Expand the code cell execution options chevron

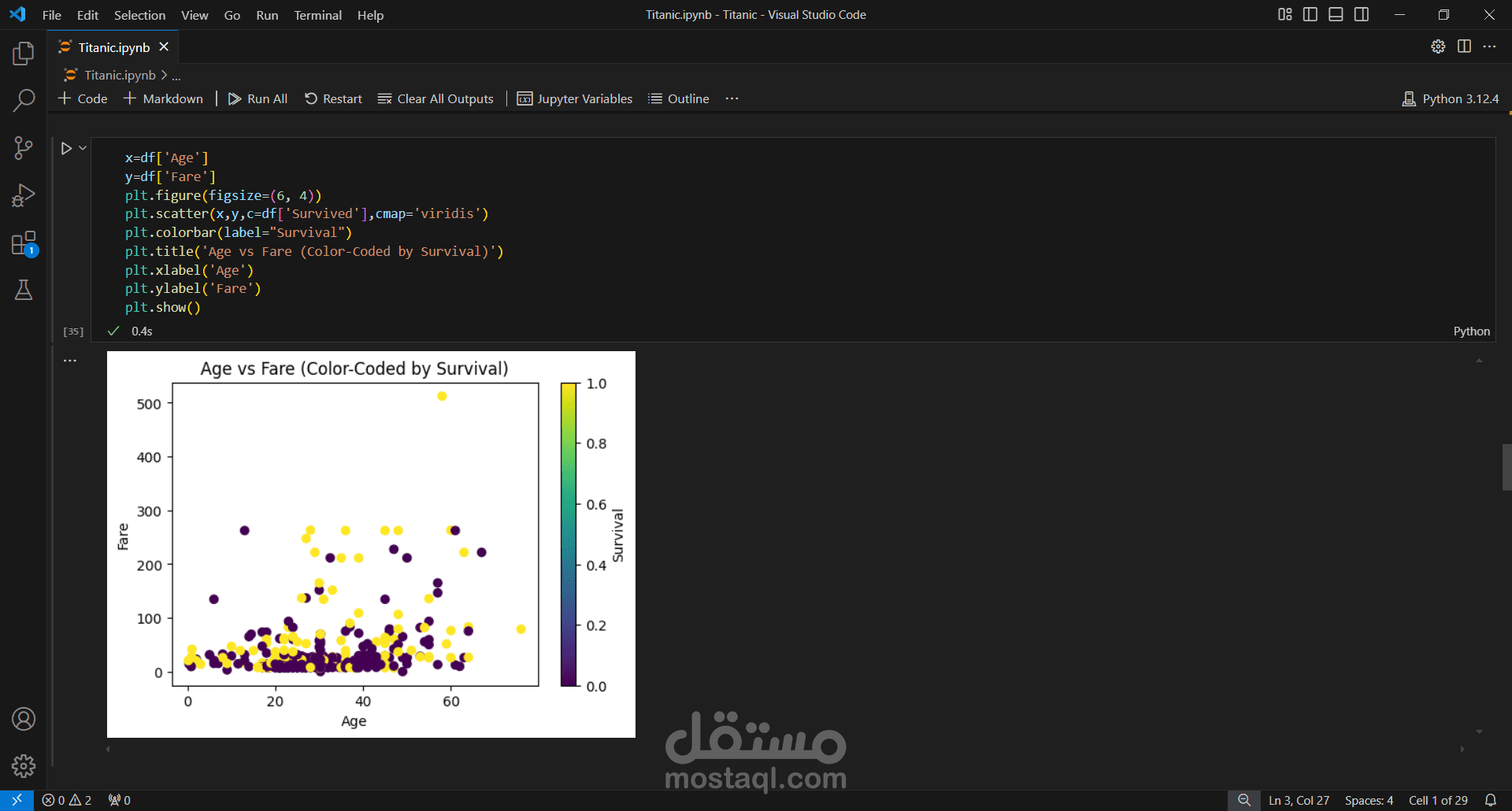82,147
